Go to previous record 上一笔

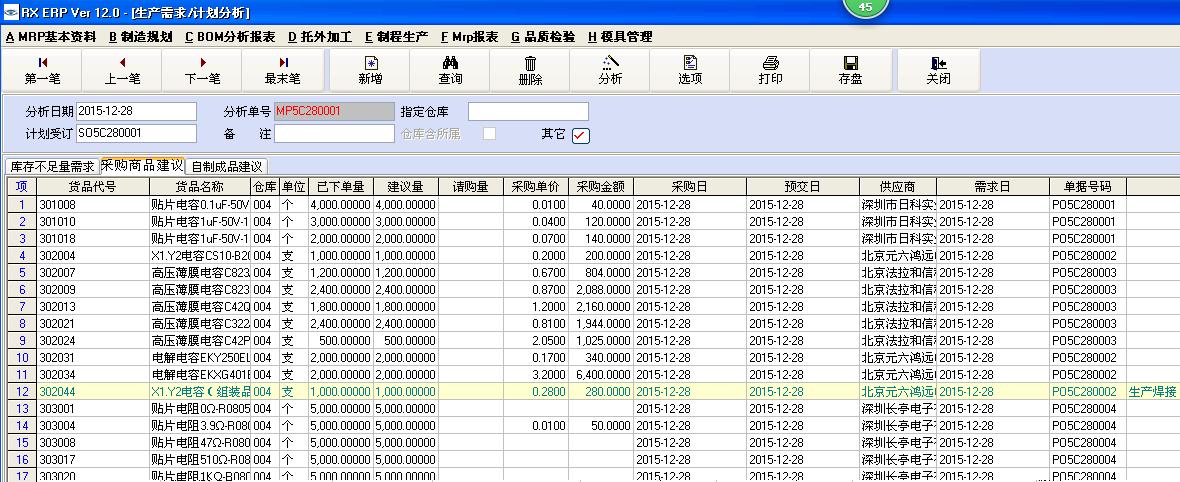coord(122,70)
